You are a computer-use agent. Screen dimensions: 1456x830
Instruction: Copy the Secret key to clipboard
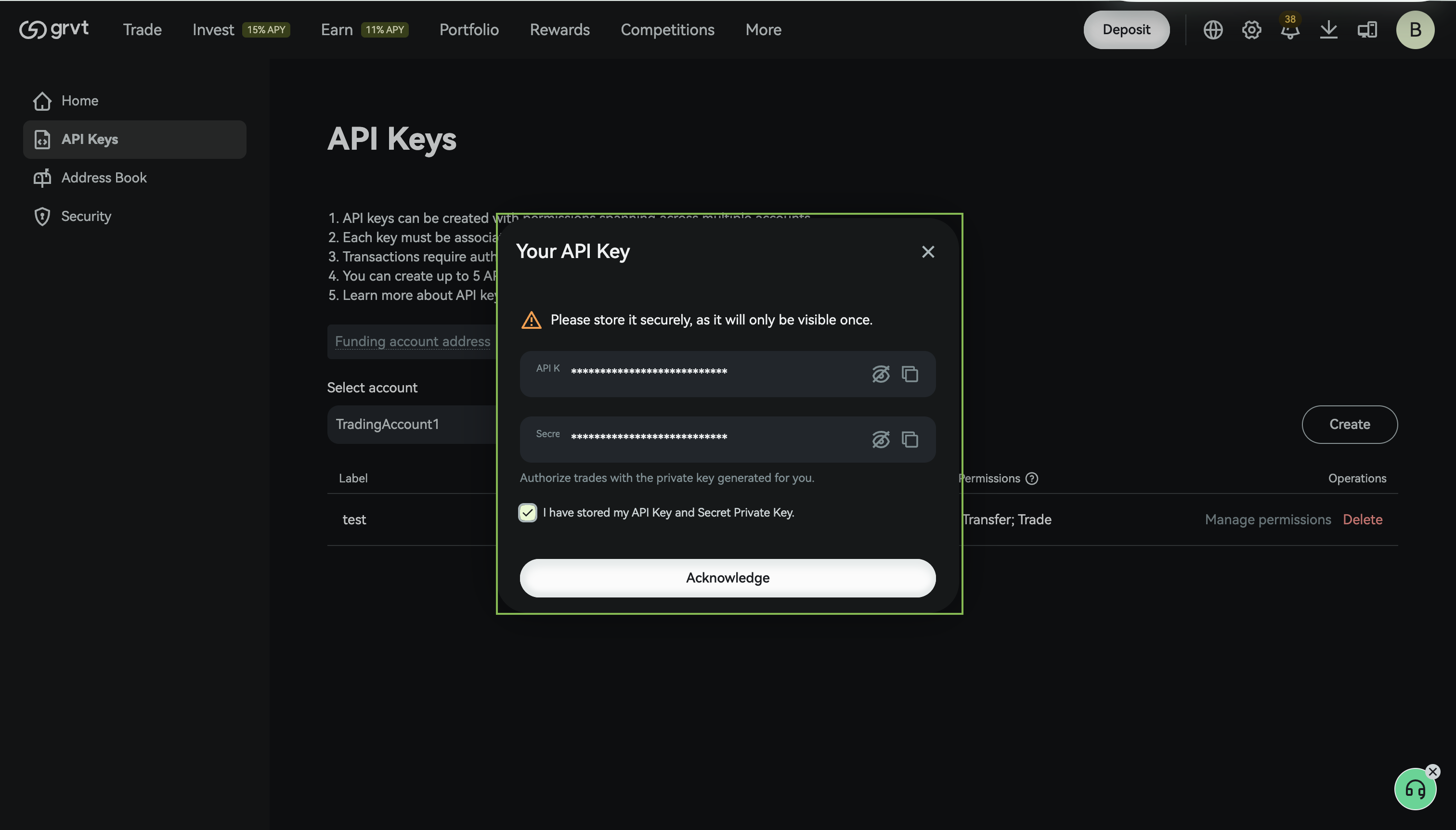(910, 440)
